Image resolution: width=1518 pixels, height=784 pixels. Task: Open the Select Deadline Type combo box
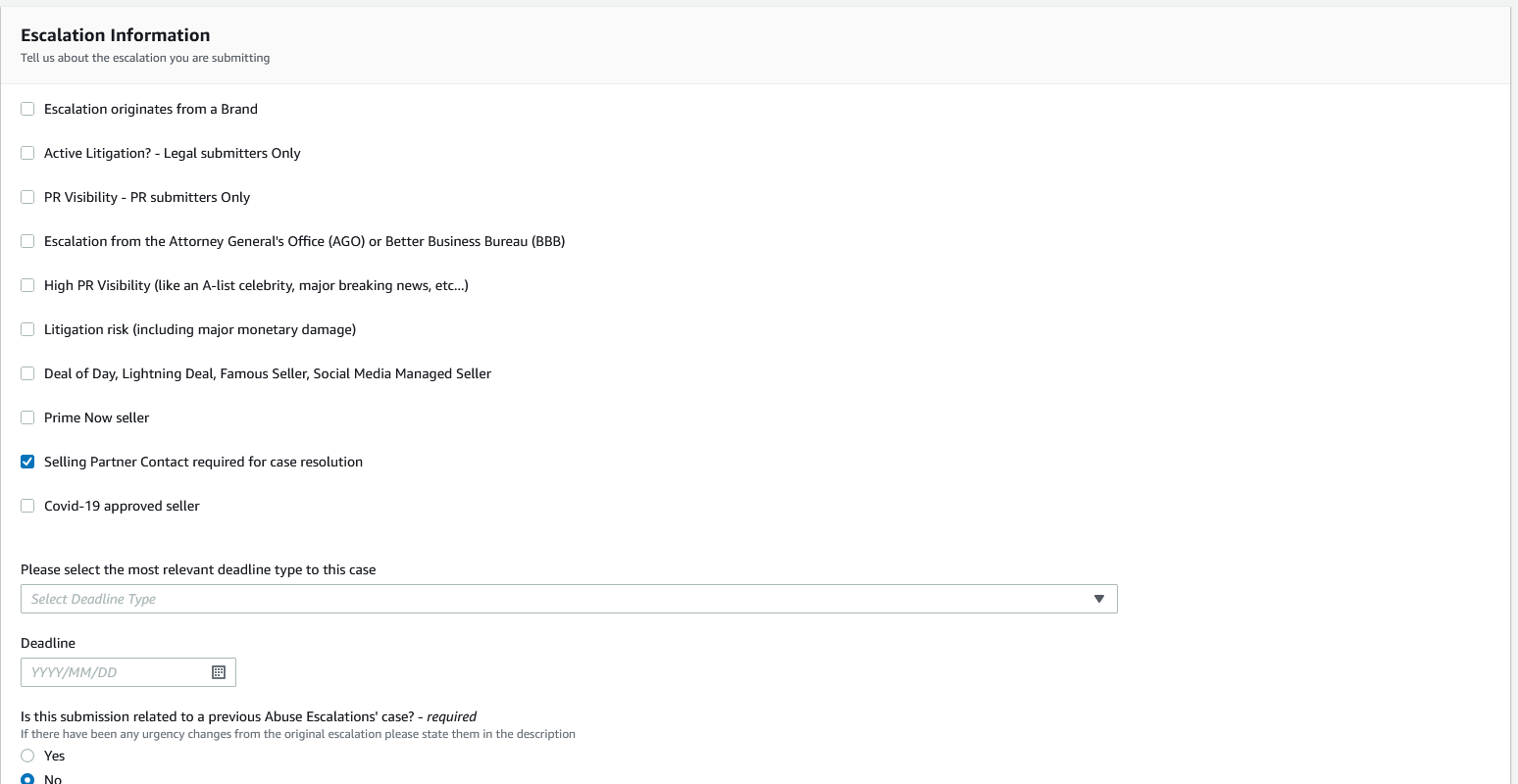pos(559,599)
